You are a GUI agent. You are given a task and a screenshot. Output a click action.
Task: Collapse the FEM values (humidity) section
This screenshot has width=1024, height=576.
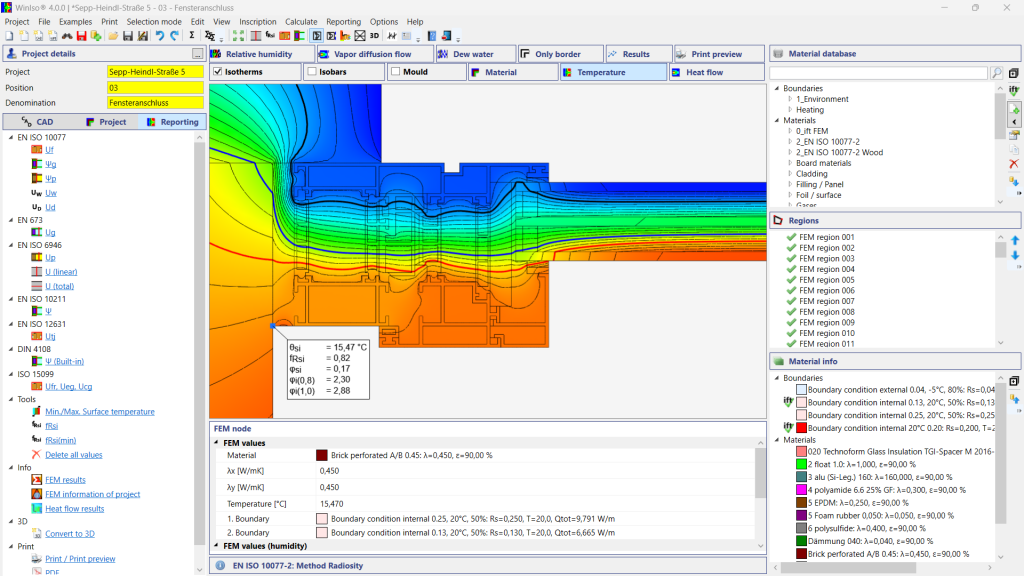(217, 546)
